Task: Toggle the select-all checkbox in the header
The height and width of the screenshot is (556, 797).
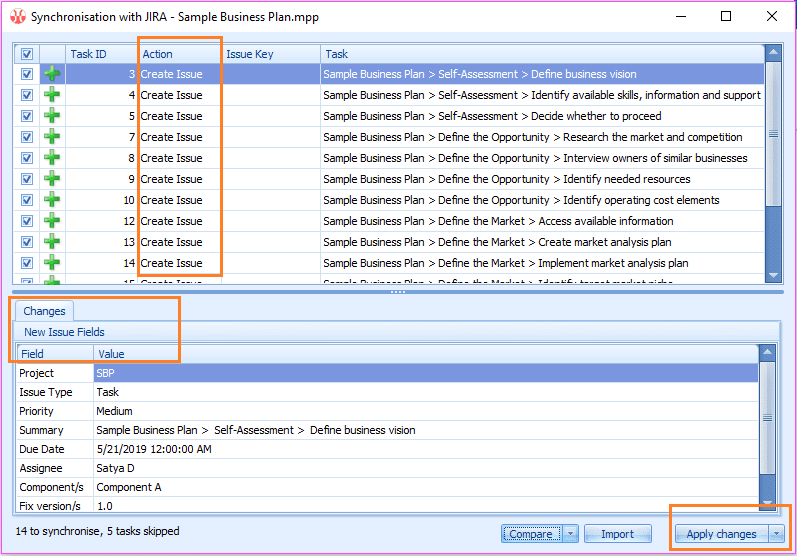Action: pos(27,54)
